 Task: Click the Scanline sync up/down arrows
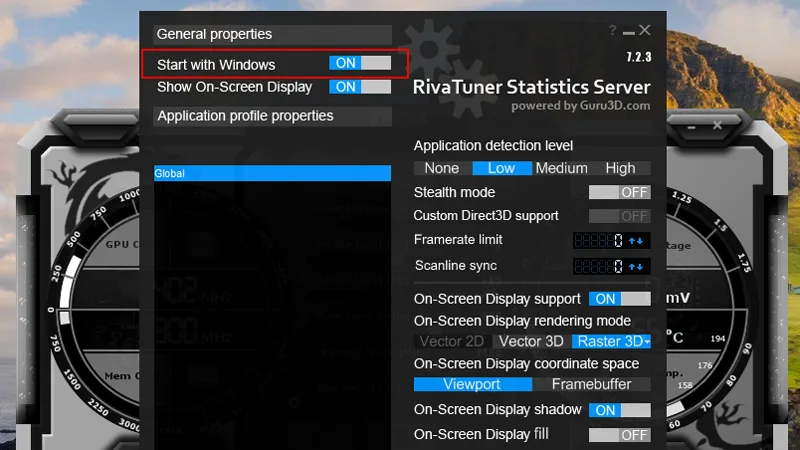click(x=636, y=267)
